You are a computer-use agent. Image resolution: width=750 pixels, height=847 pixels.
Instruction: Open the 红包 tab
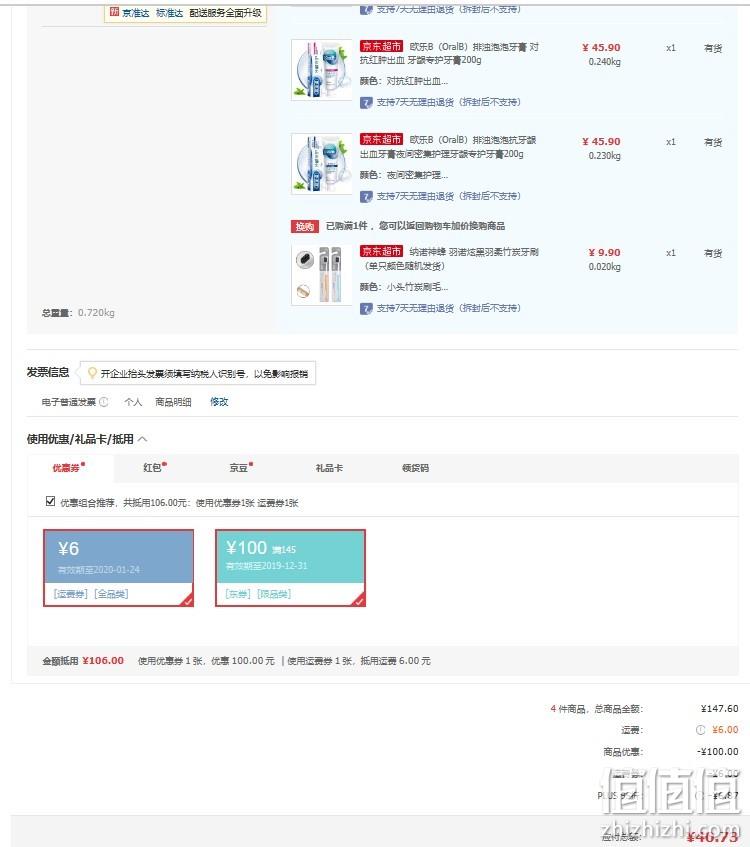[x=154, y=467]
